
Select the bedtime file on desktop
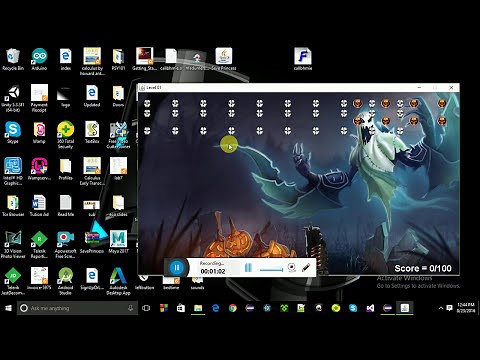point(171,283)
